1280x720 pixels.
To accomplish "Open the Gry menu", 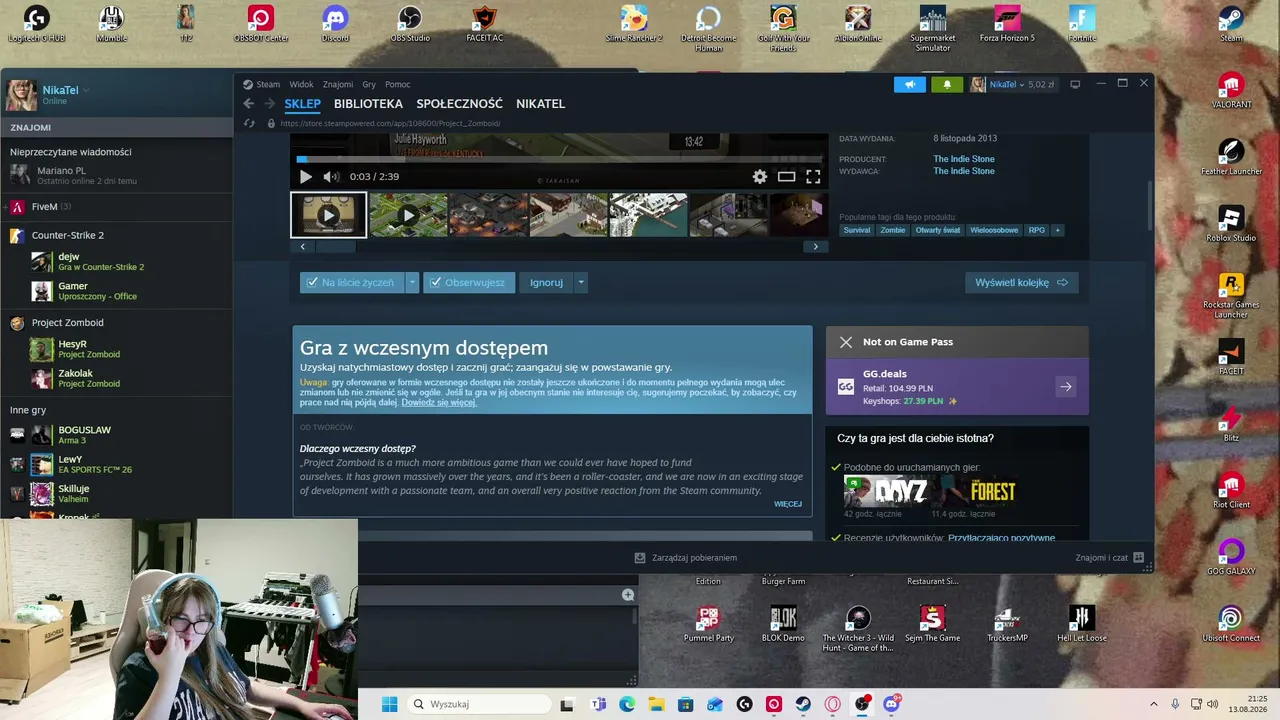I will (x=369, y=84).
